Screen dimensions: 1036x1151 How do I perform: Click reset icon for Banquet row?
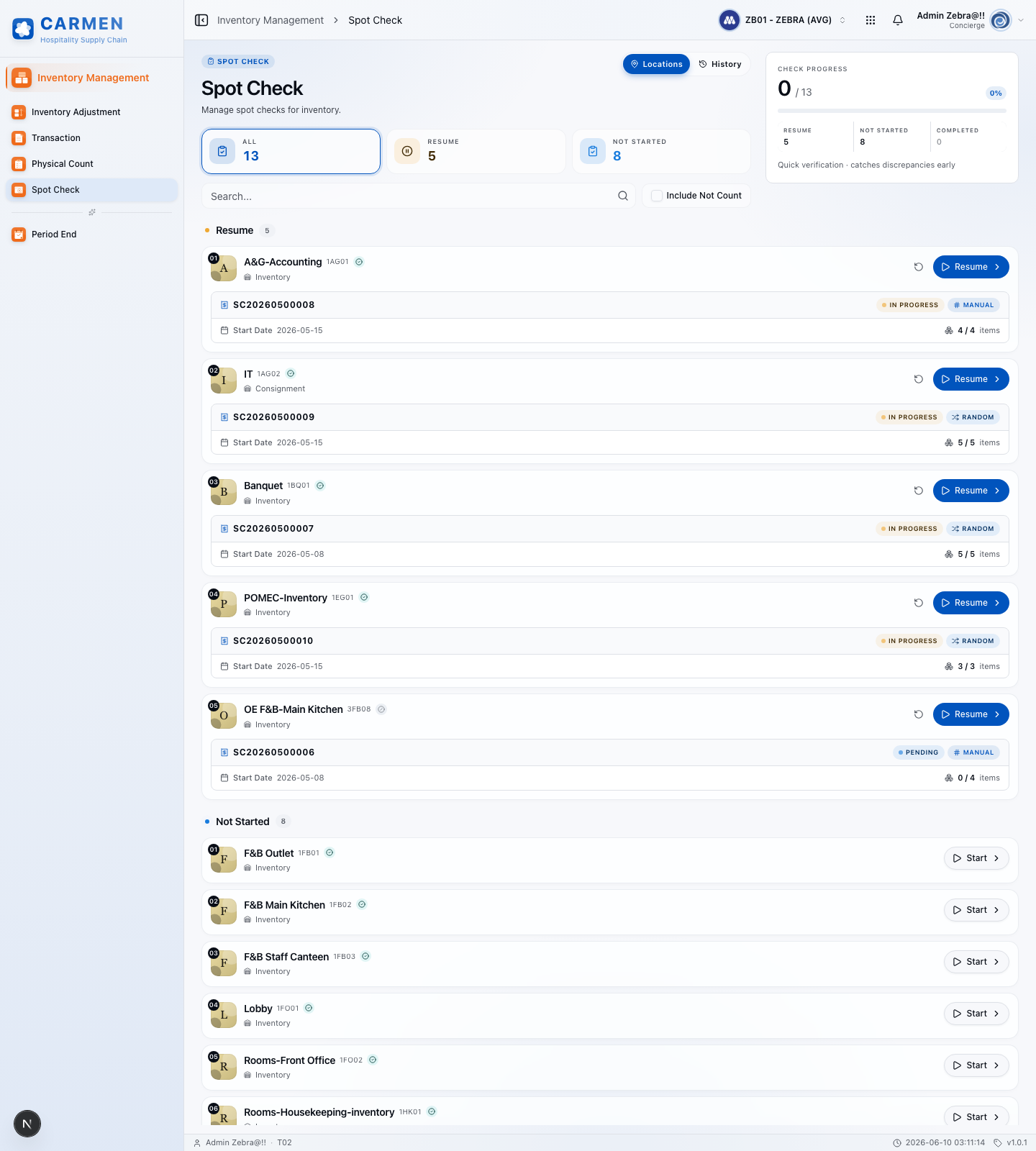919,491
